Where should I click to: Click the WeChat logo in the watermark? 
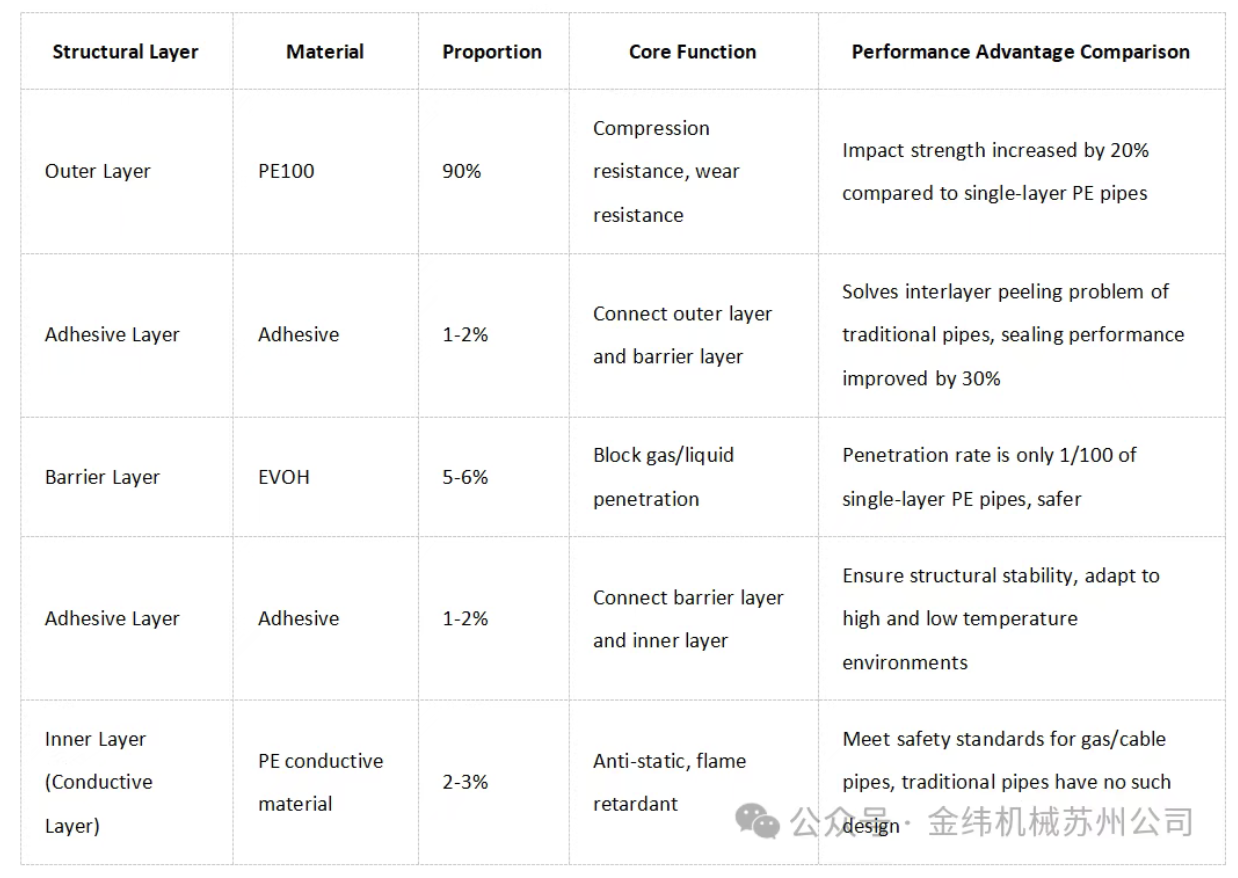pyautogui.click(x=757, y=821)
